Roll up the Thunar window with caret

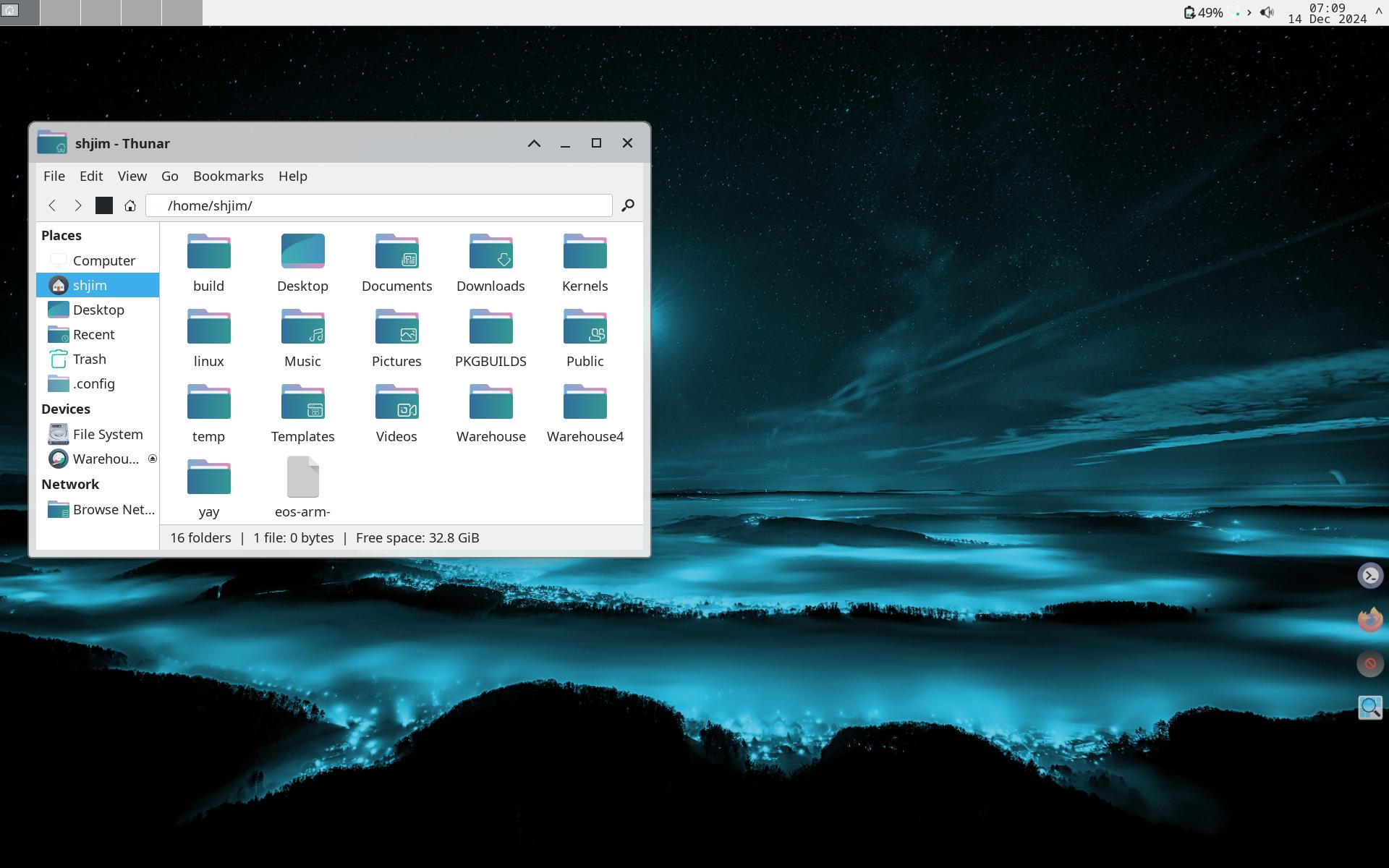tap(534, 143)
